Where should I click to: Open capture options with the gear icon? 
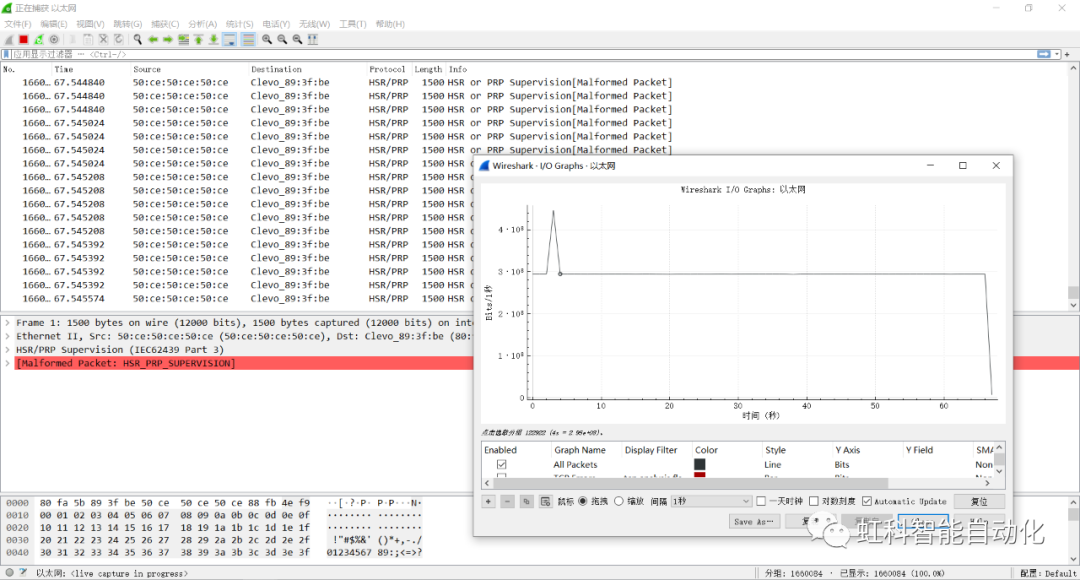click(54, 39)
